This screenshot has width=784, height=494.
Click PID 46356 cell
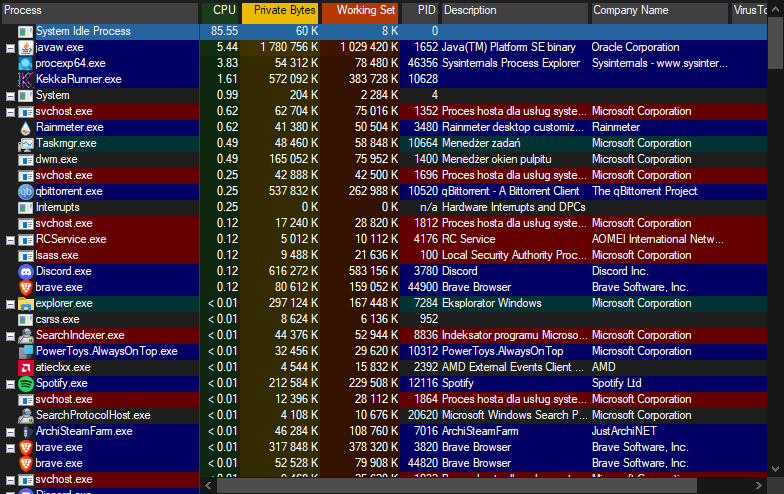click(423, 63)
